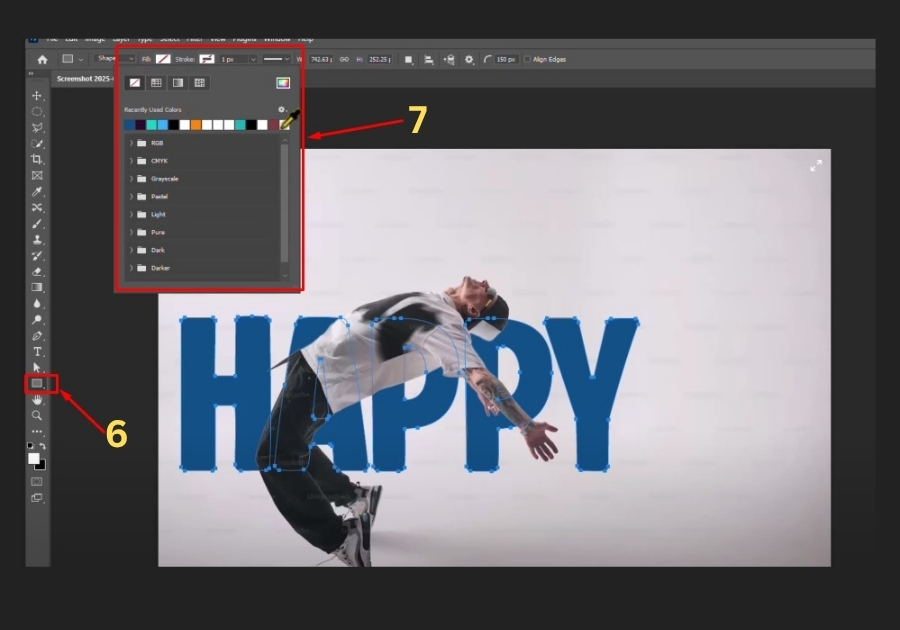Reset default foreground and background colors
This screenshot has width=900, height=630.
(x=31, y=446)
